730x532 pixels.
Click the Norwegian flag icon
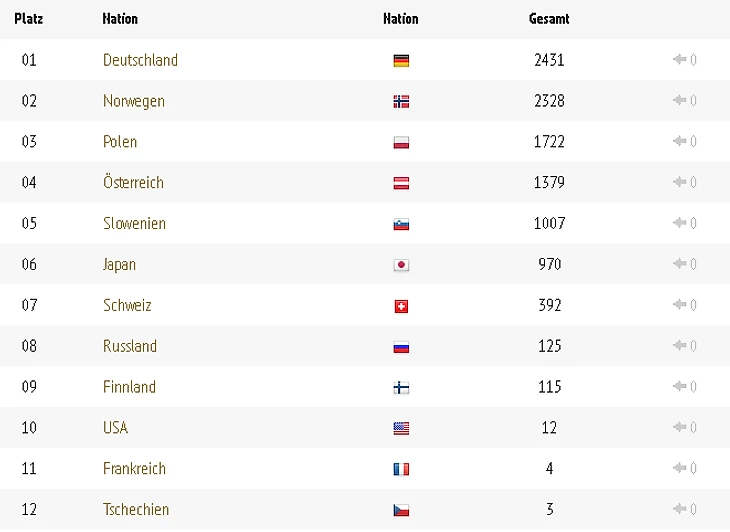401,101
